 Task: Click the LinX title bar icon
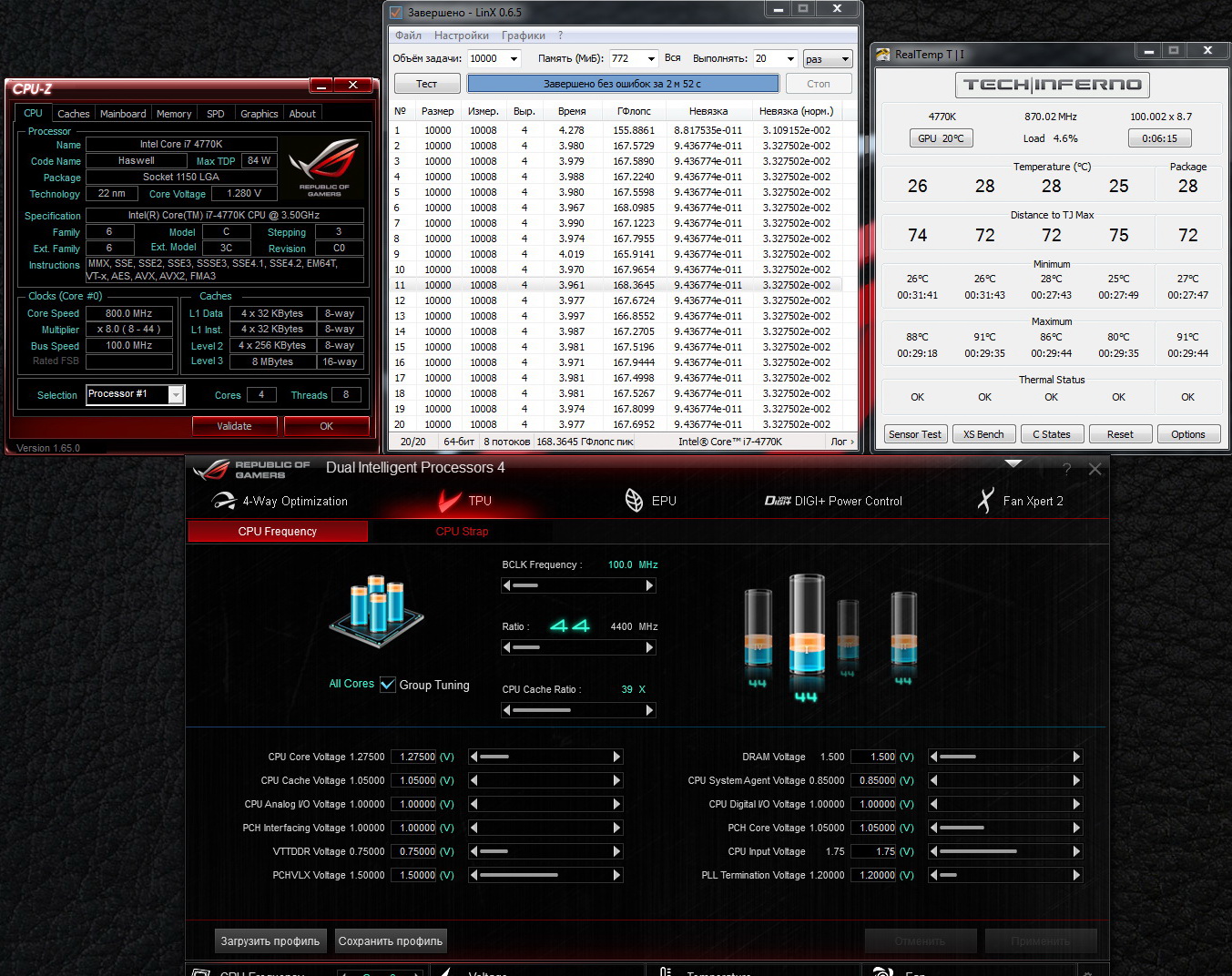(396, 12)
